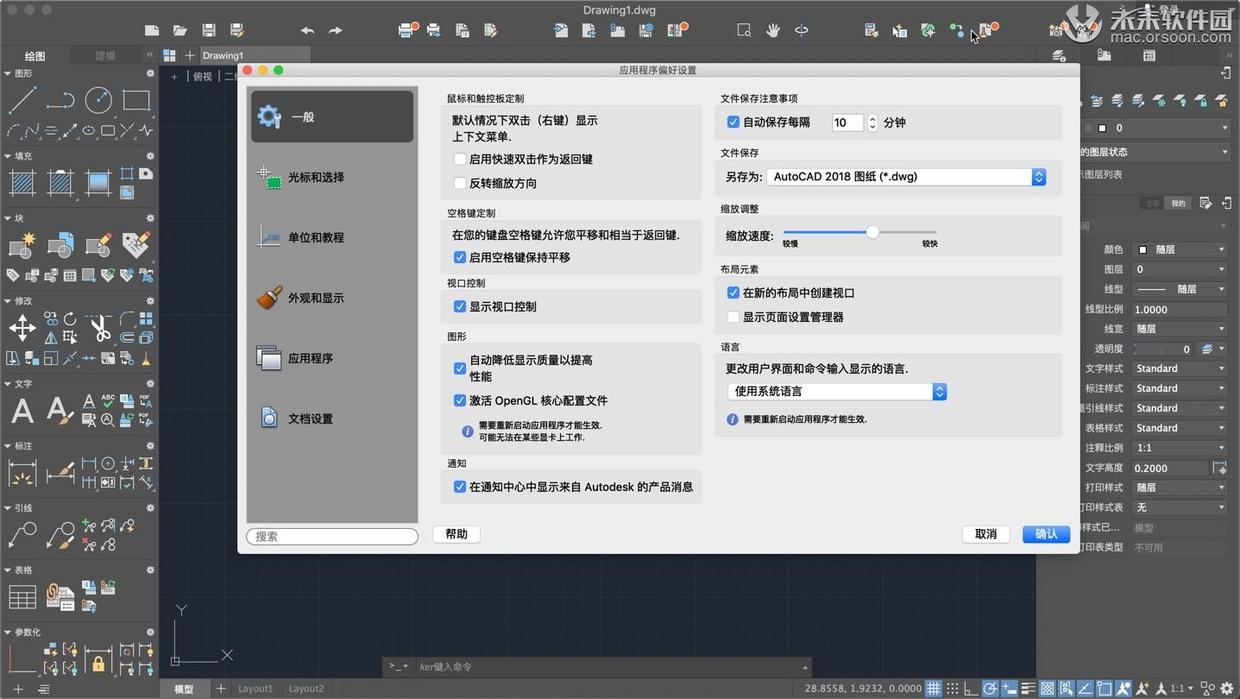Click the 帮助 button

(x=457, y=534)
